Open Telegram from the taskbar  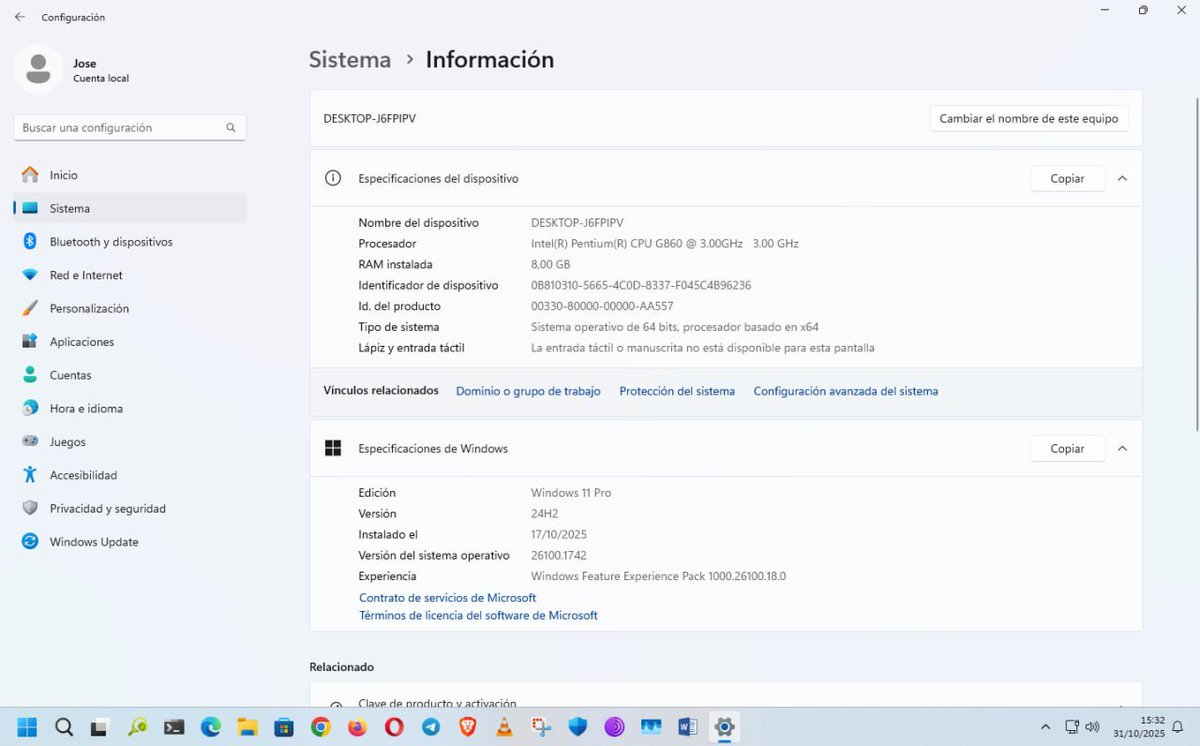tap(430, 727)
